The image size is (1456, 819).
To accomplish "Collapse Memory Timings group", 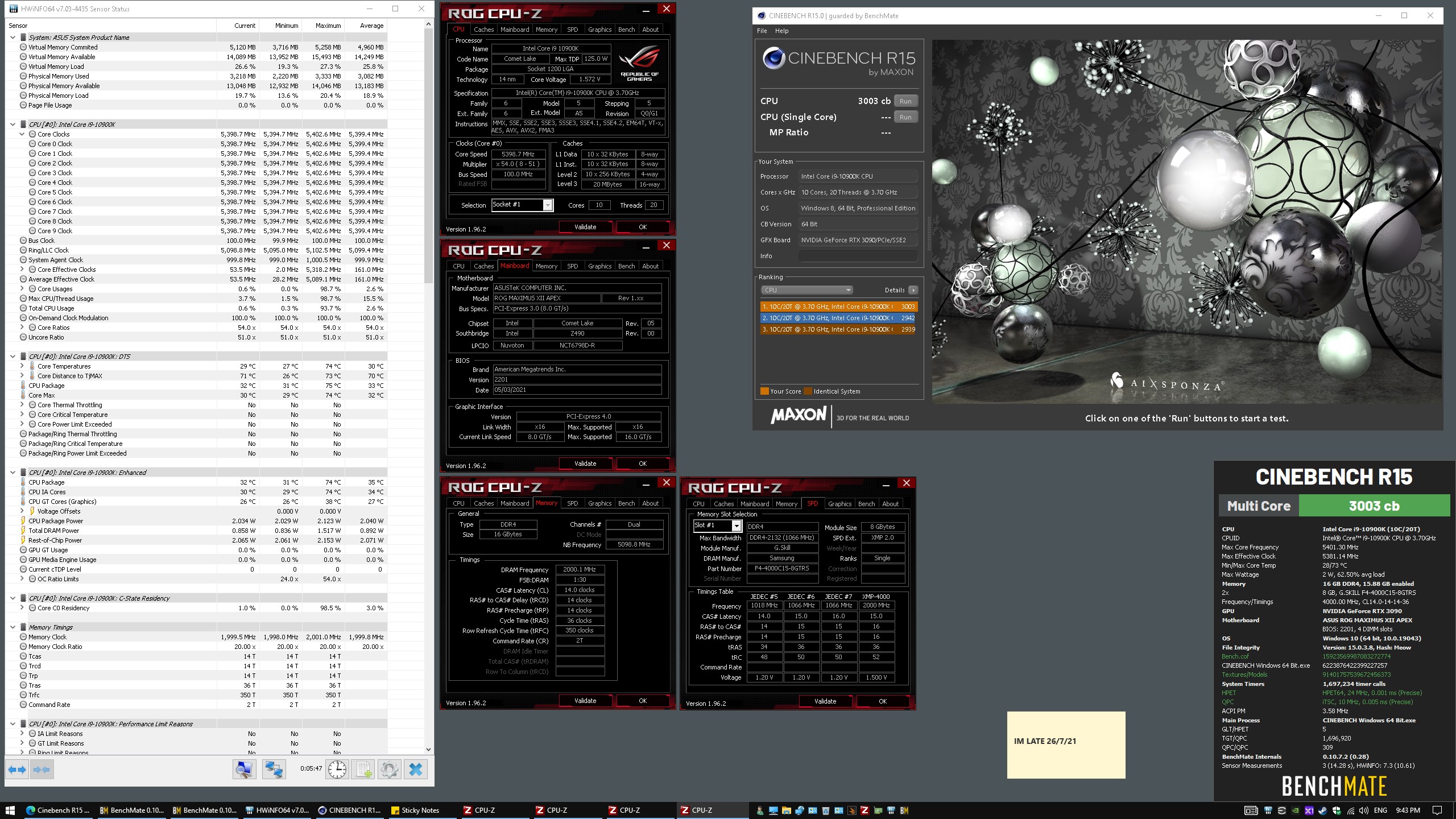I will 13,627.
